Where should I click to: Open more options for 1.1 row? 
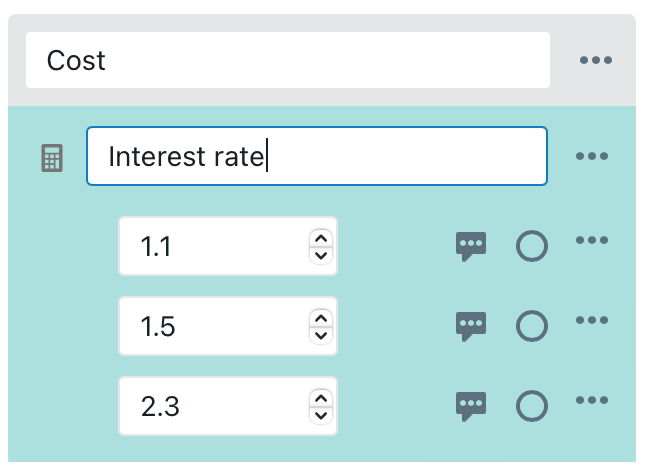592,241
